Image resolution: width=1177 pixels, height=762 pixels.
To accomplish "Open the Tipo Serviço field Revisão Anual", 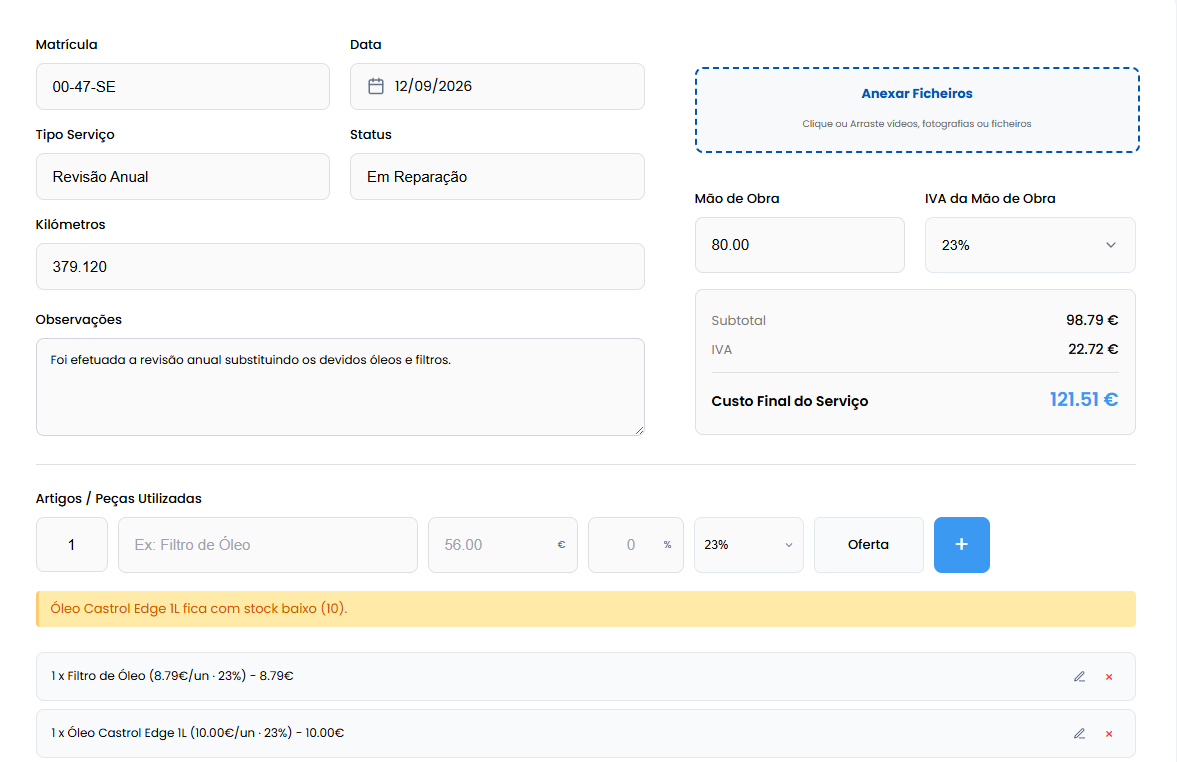I will pos(182,176).
